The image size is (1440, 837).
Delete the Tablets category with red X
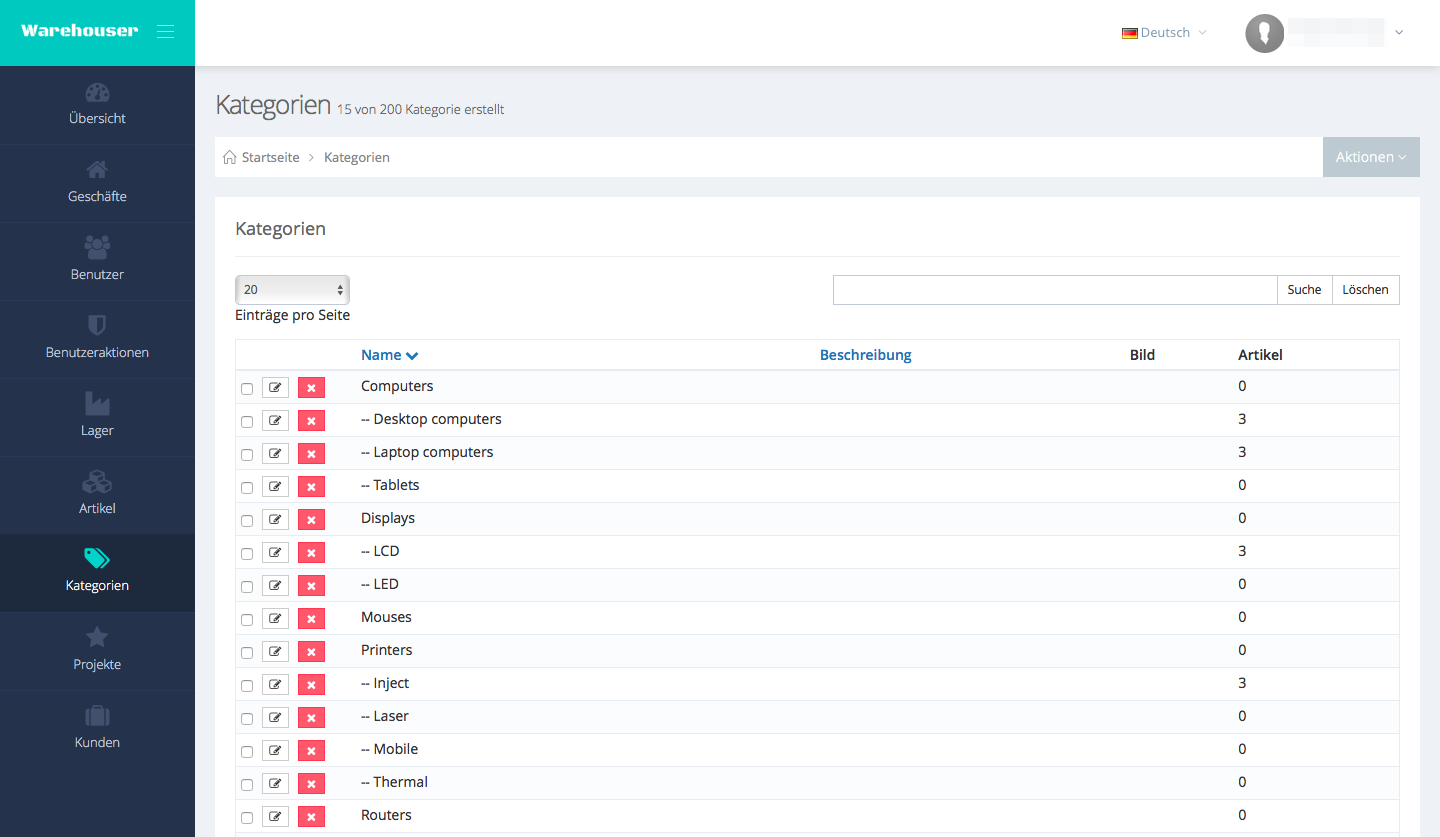[x=311, y=487]
